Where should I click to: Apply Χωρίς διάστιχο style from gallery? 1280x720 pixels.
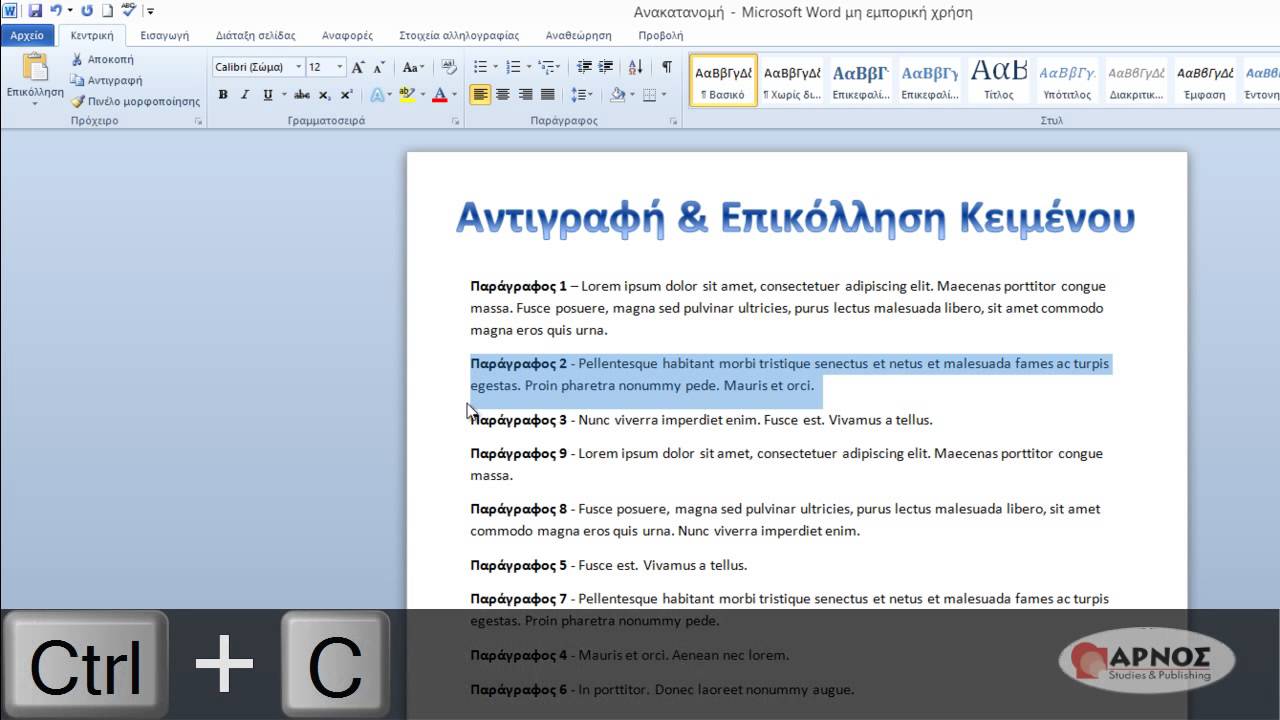pyautogui.click(x=792, y=79)
